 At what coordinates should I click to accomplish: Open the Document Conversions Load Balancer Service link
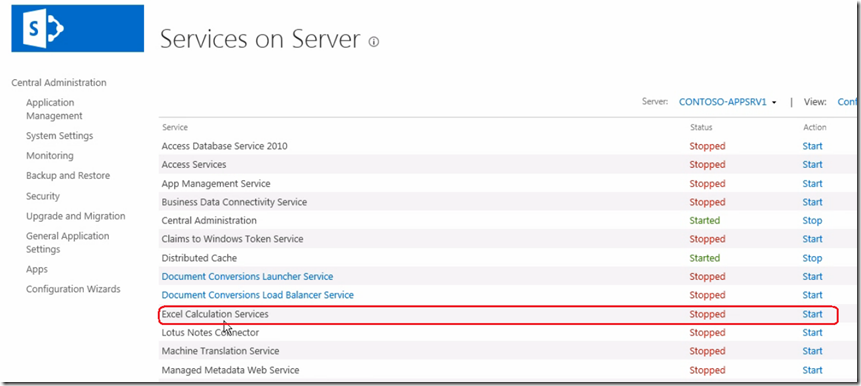pos(258,295)
